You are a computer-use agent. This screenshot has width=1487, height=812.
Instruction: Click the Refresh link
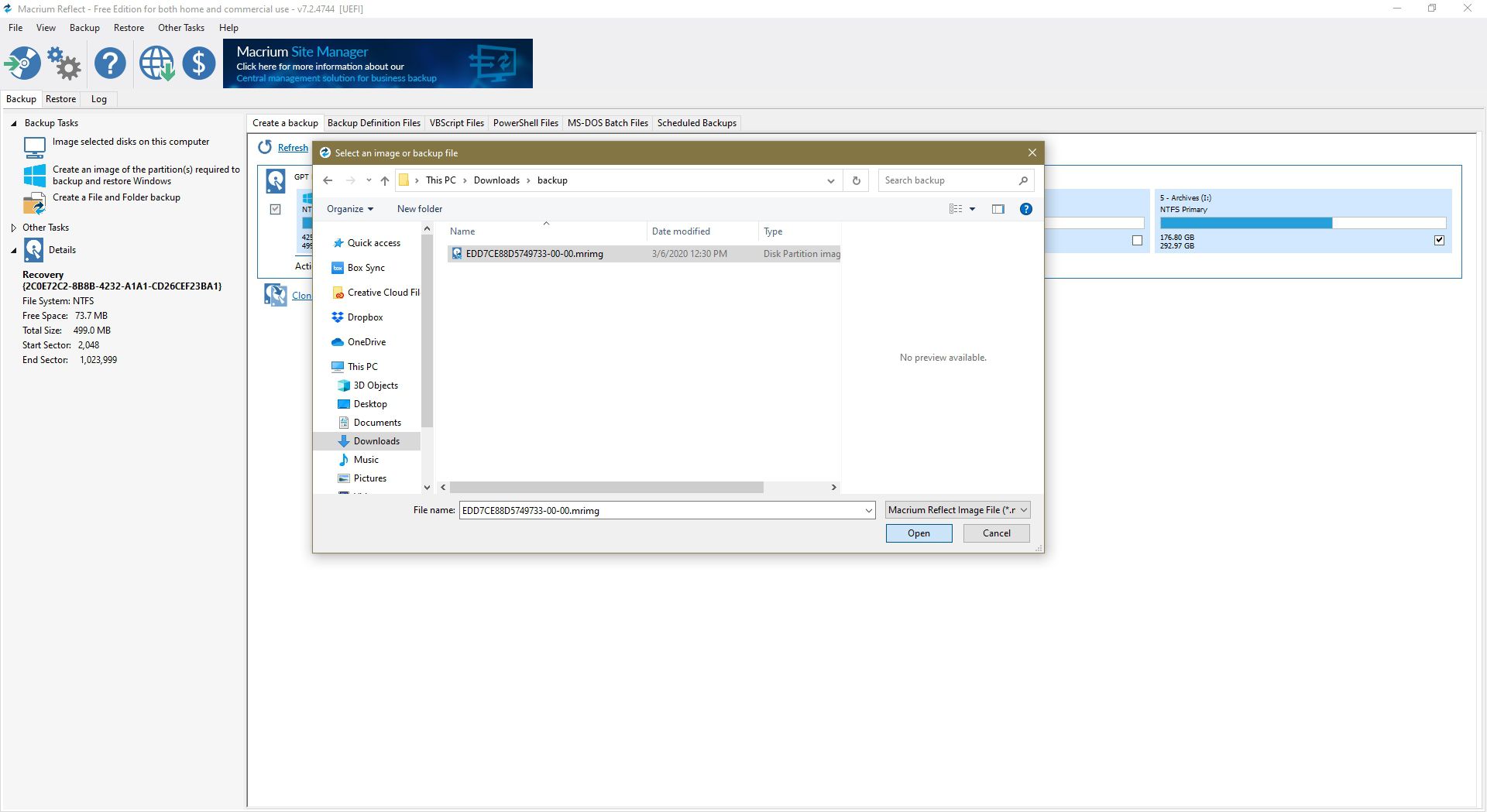click(293, 148)
